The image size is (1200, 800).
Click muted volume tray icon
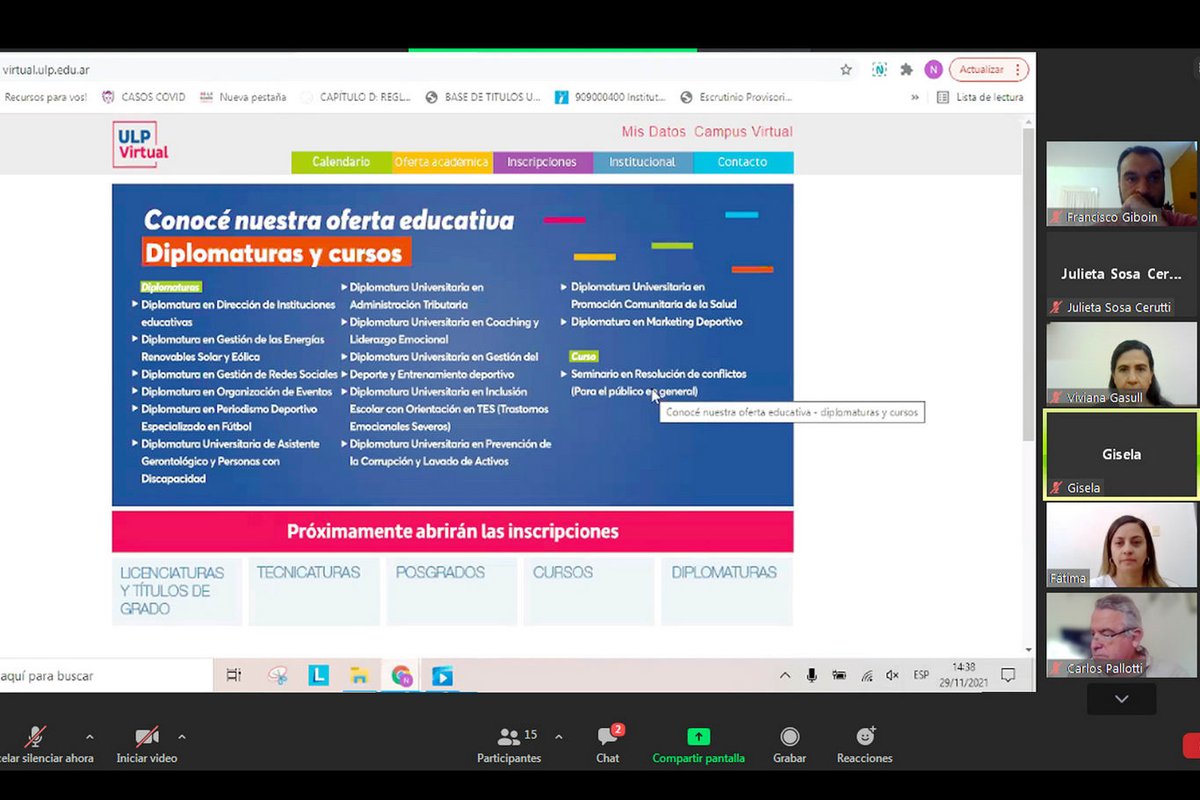pyautogui.click(x=893, y=676)
